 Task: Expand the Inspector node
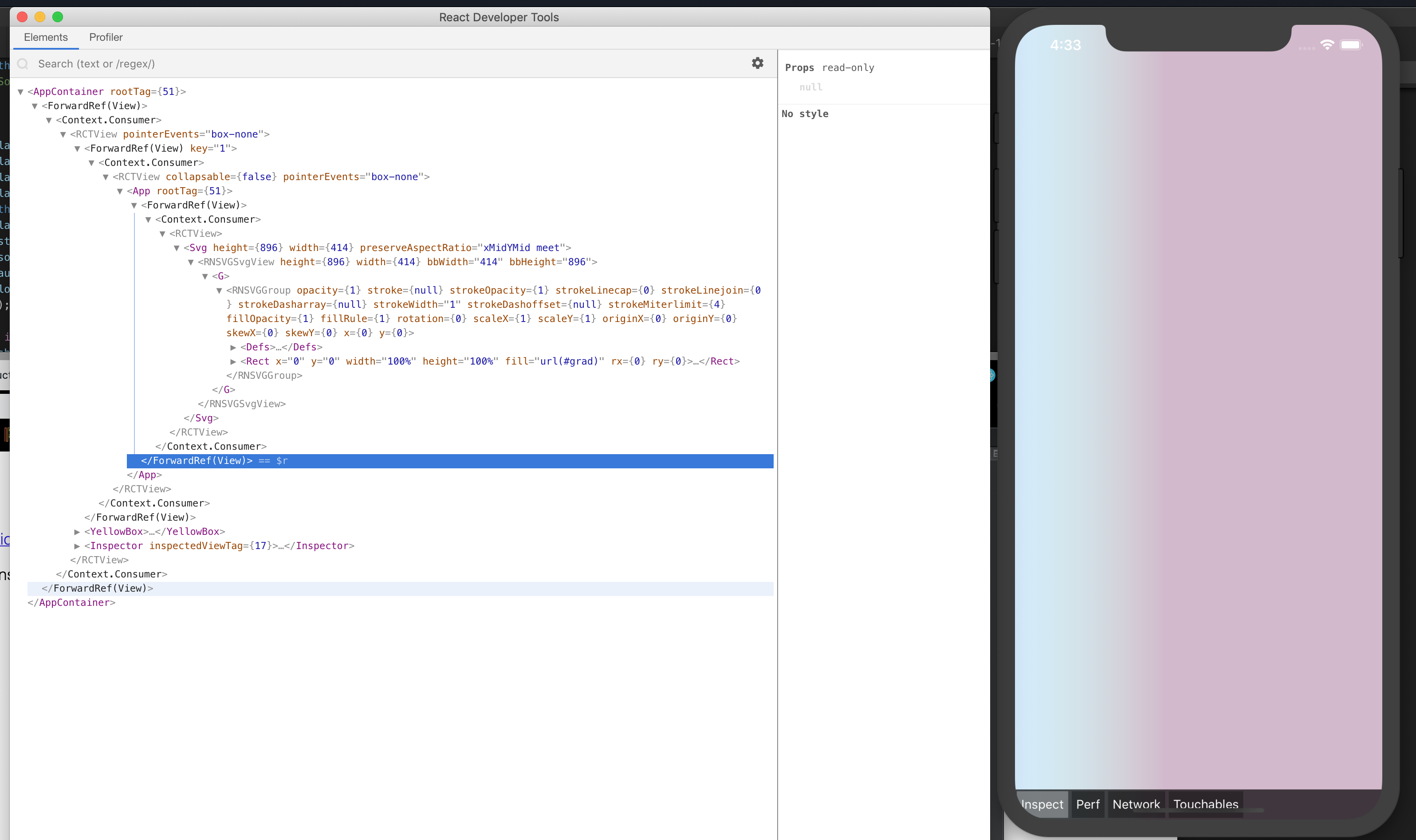click(x=78, y=546)
